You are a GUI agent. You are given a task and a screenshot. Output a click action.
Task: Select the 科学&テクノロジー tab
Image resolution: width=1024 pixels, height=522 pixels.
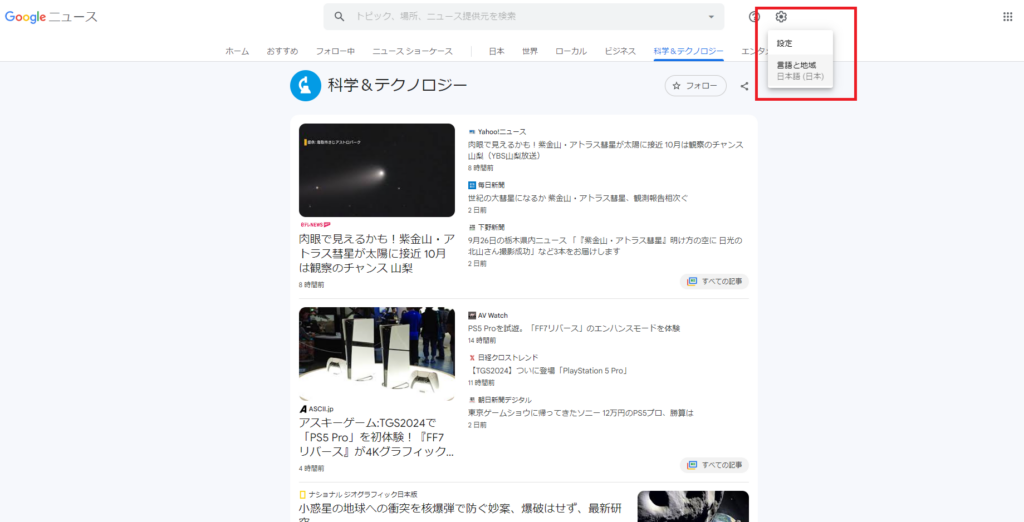pyautogui.click(x=688, y=51)
